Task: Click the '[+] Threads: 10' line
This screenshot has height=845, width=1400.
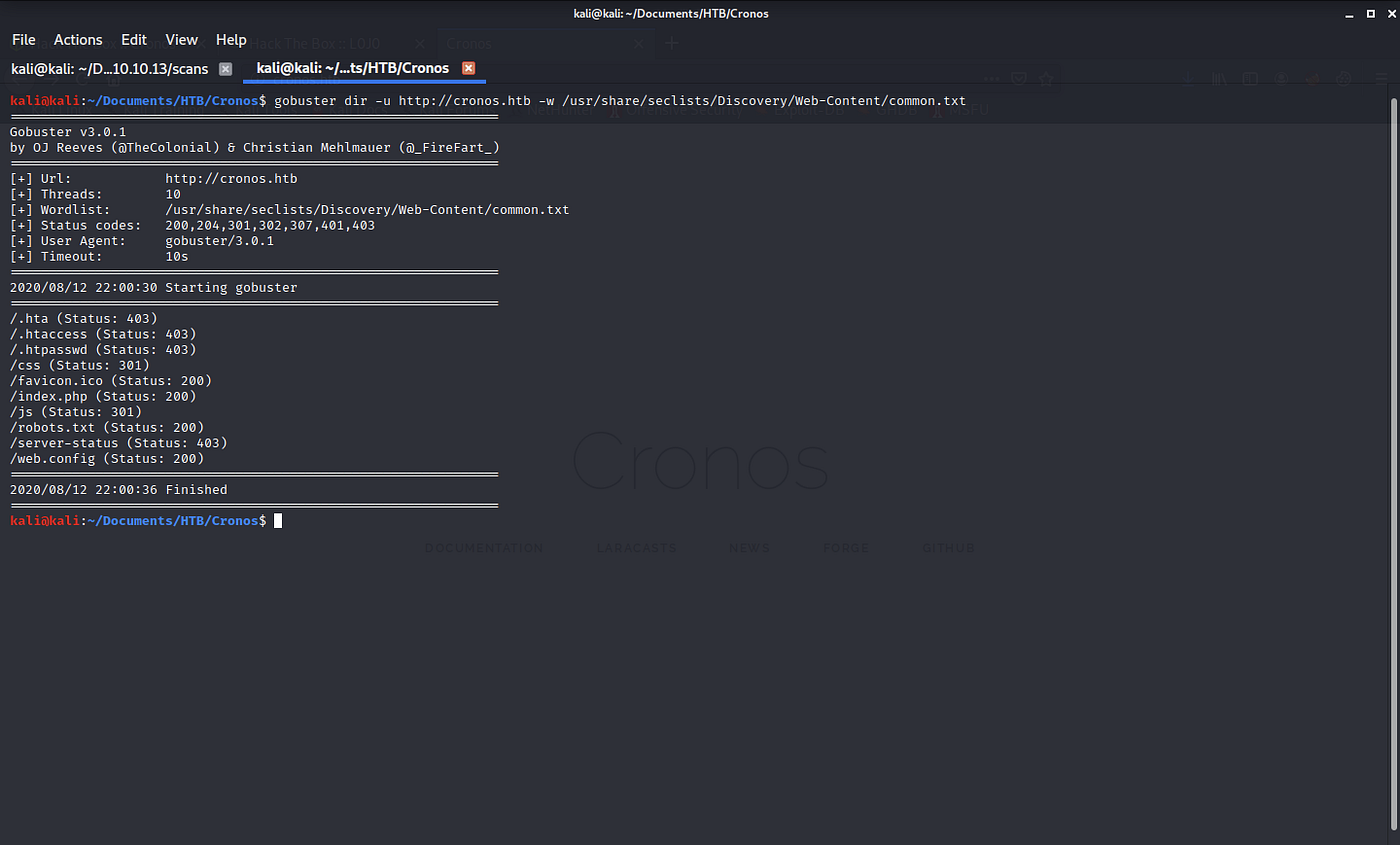Action: [x=96, y=195]
